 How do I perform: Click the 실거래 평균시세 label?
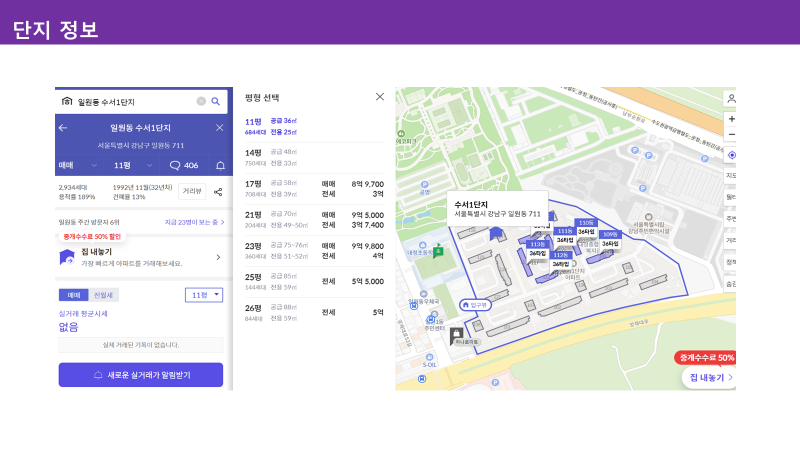pyautogui.click(x=83, y=314)
